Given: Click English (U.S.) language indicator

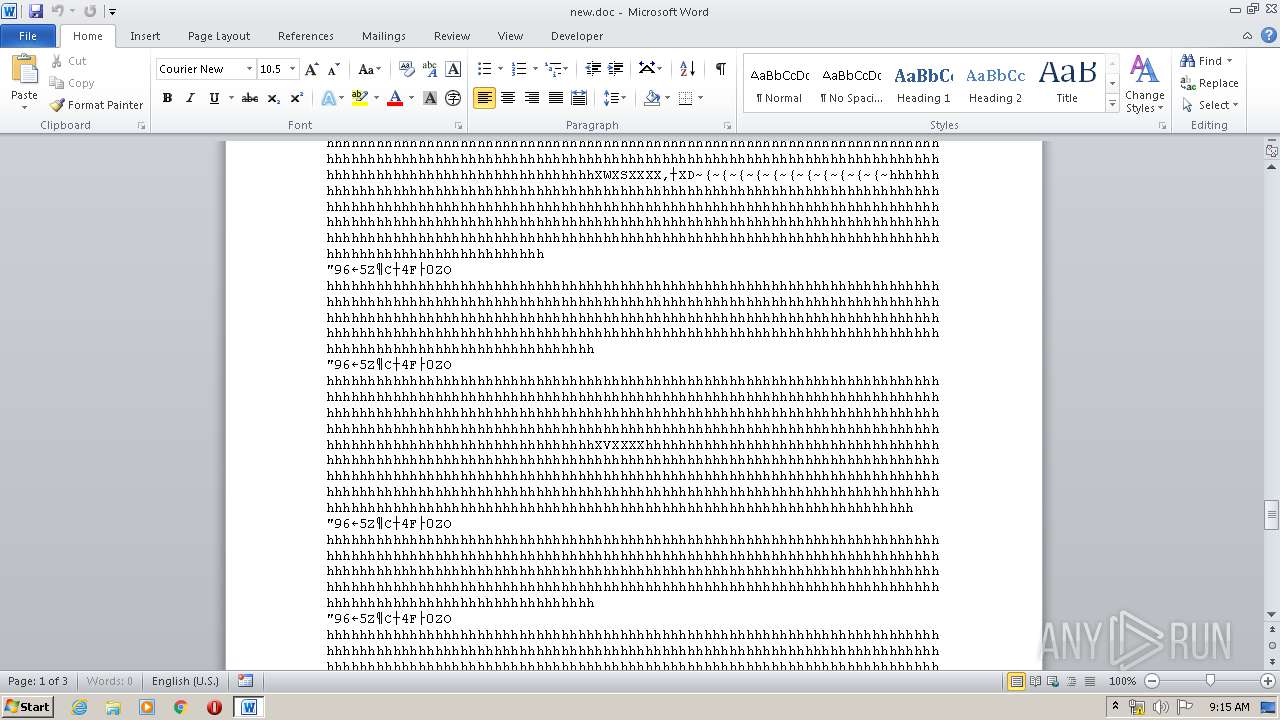Looking at the screenshot, I should pos(185,681).
